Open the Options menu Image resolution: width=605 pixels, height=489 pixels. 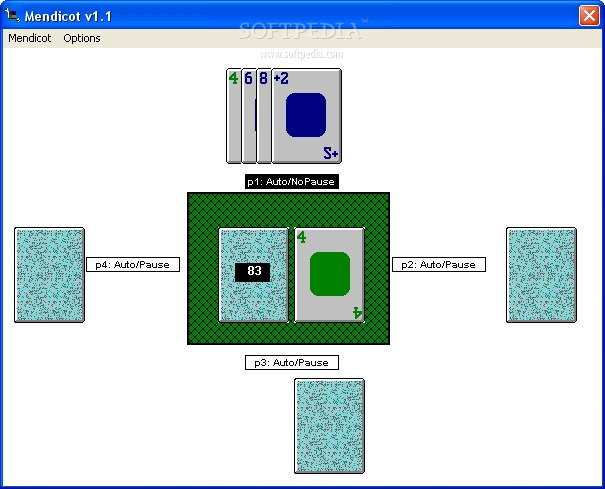[x=82, y=38]
